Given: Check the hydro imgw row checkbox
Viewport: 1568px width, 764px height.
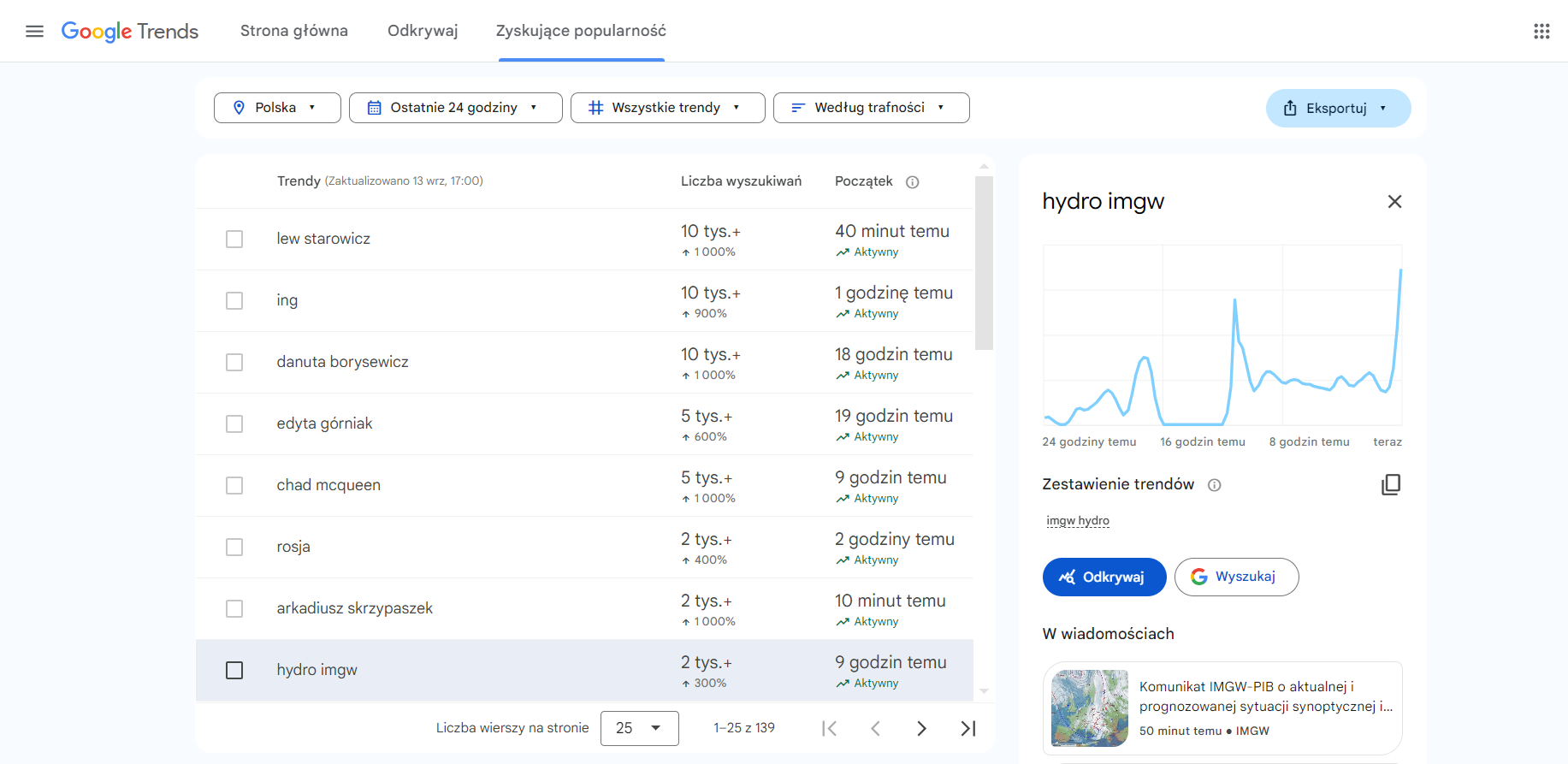Looking at the screenshot, I should pos(234,670).
